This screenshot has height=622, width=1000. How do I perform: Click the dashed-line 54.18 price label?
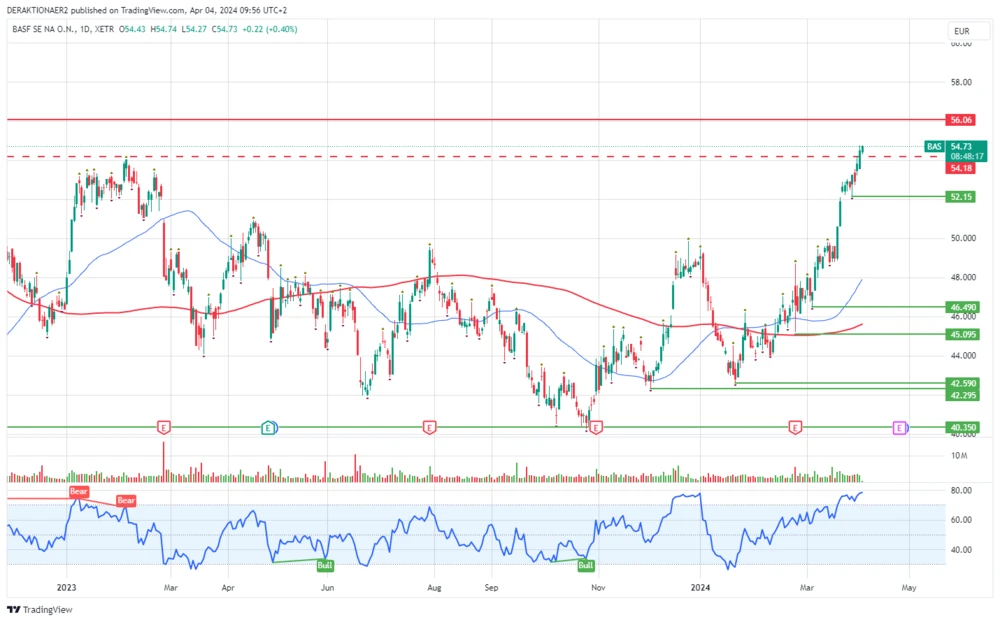(x=959, y=168)
